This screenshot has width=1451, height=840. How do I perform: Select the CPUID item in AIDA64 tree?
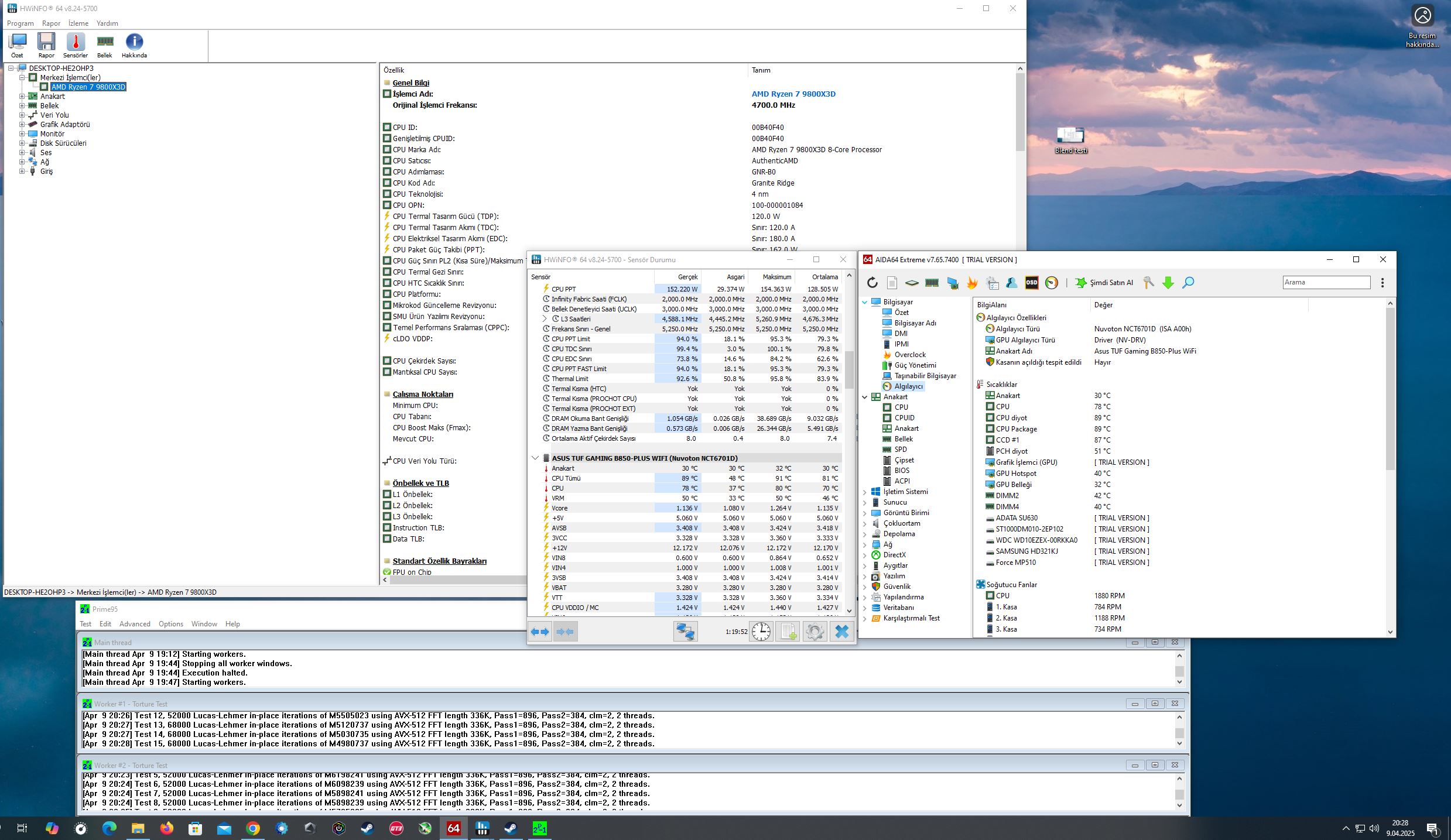pyautogui.click(x=904, y=418)
